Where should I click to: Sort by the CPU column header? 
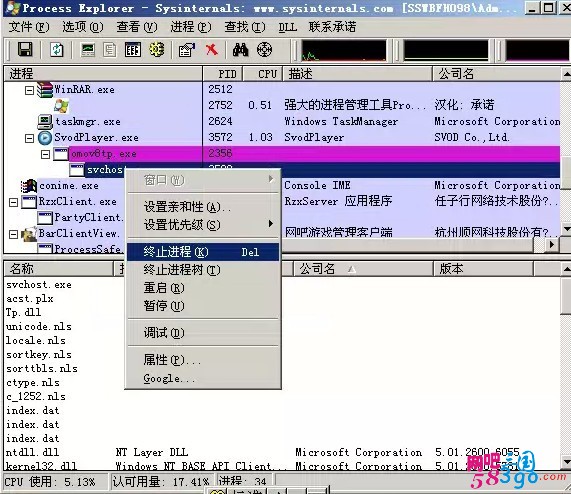coord(263,74)
